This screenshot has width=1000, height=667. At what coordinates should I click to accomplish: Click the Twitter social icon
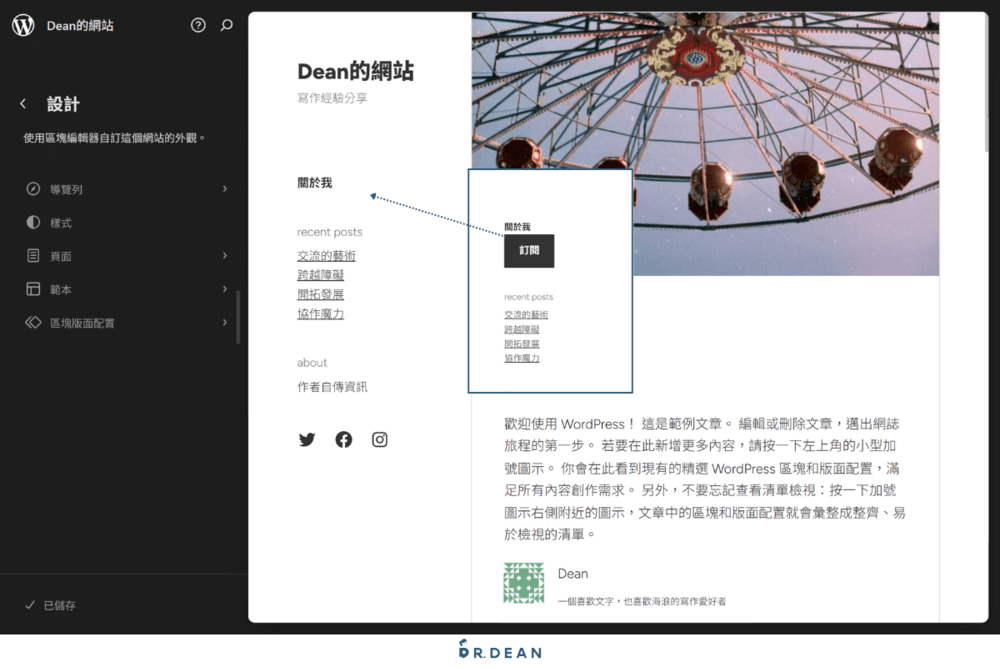click(307, 439)
